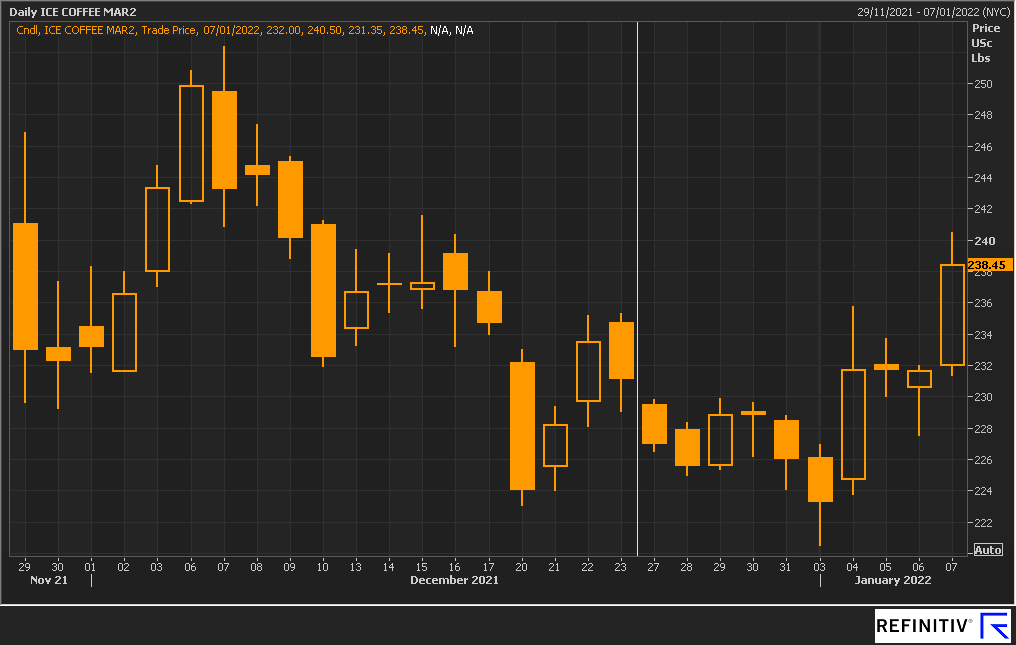
Task: Click the yellow vertical crosshair line
Action: pos(638,288)
